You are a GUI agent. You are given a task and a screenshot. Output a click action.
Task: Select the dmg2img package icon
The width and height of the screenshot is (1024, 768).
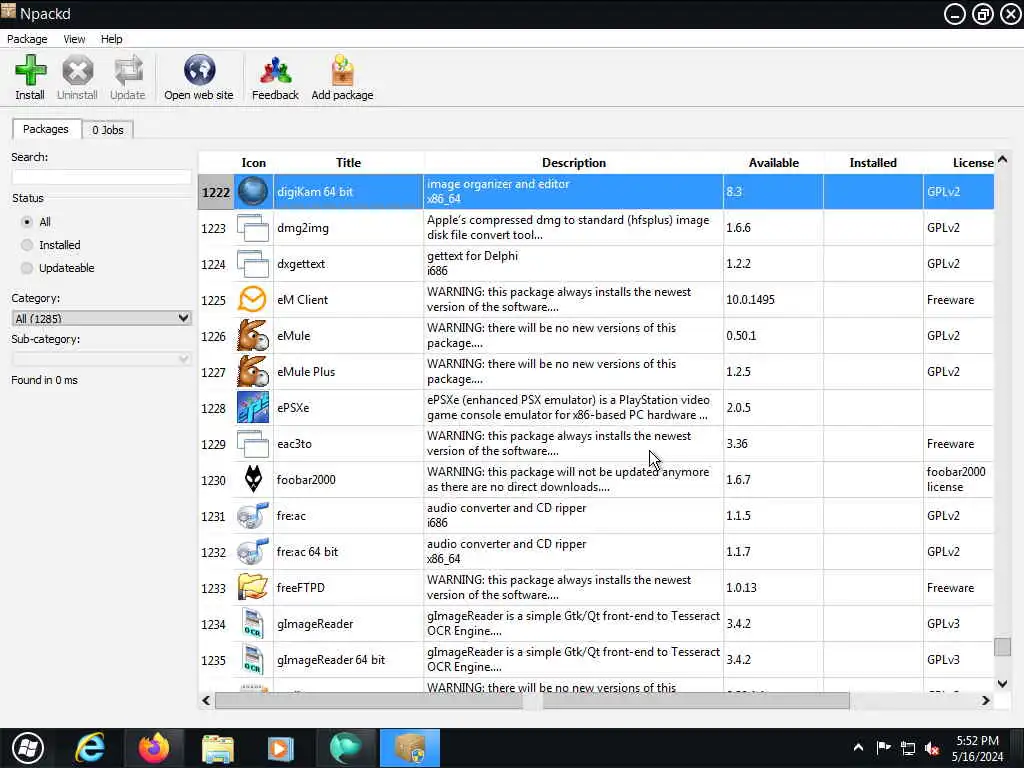(253, 228)
